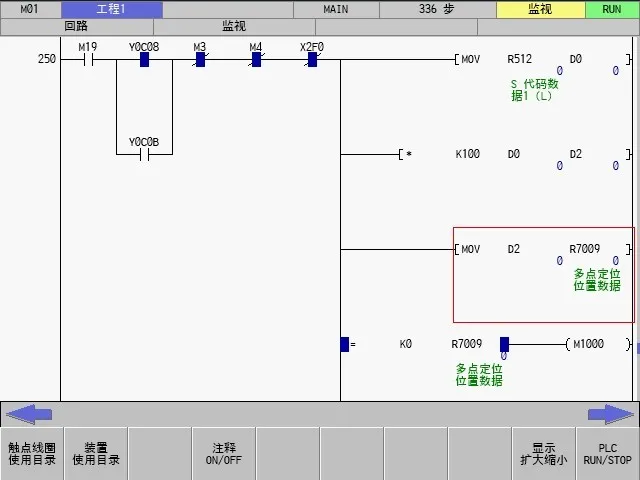Select the MOV R512 D0 instruction
This screenshot has height=480, width=640.
[x=543, y=60]
